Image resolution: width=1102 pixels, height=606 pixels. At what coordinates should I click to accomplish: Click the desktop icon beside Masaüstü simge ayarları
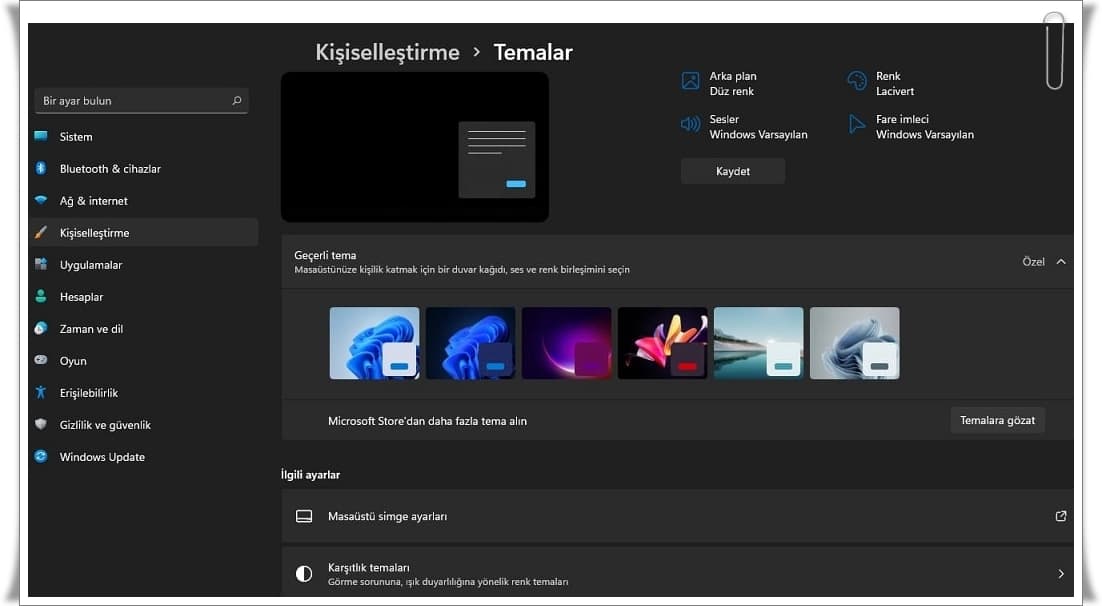[x=304, y=517]
